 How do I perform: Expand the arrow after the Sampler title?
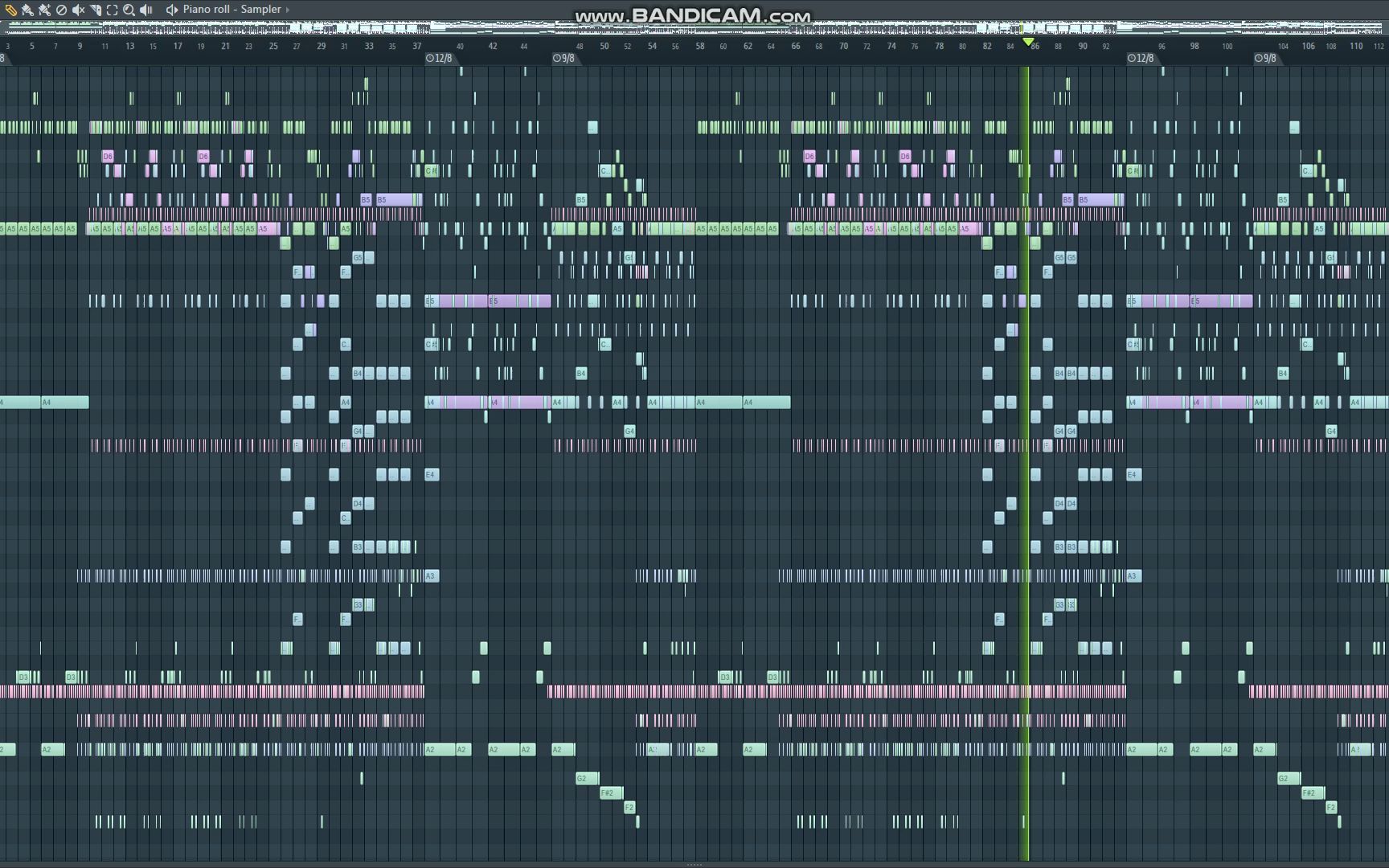pyautogui.click(x=287, y=10)
